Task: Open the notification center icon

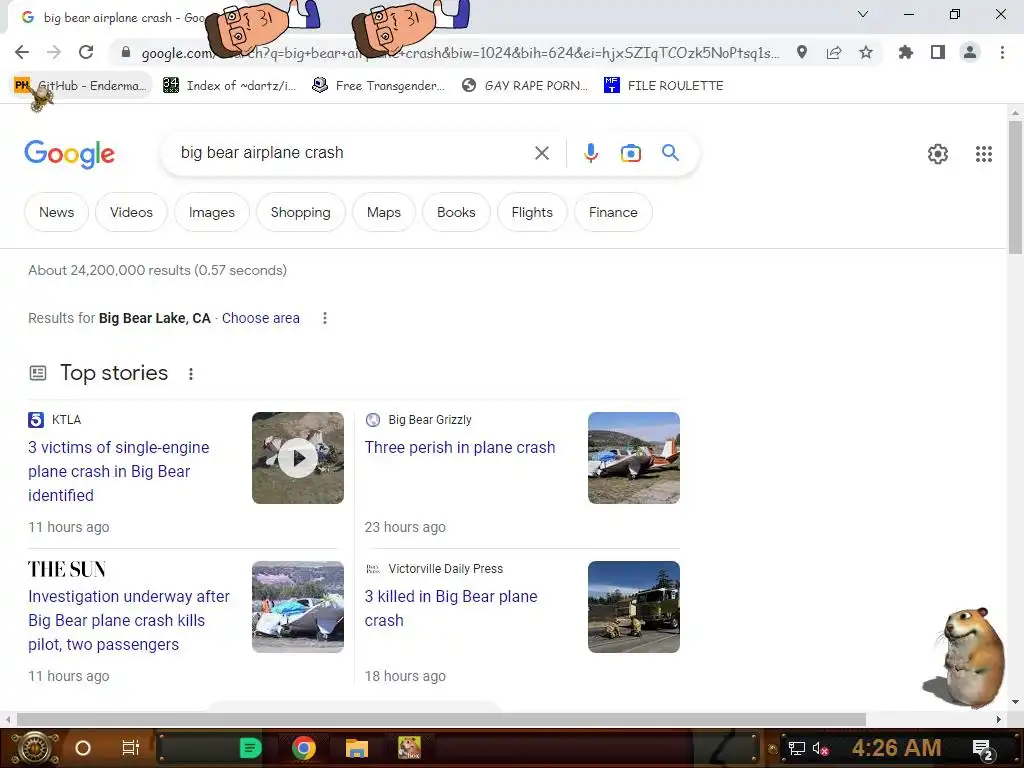Action: coord(983,748)
